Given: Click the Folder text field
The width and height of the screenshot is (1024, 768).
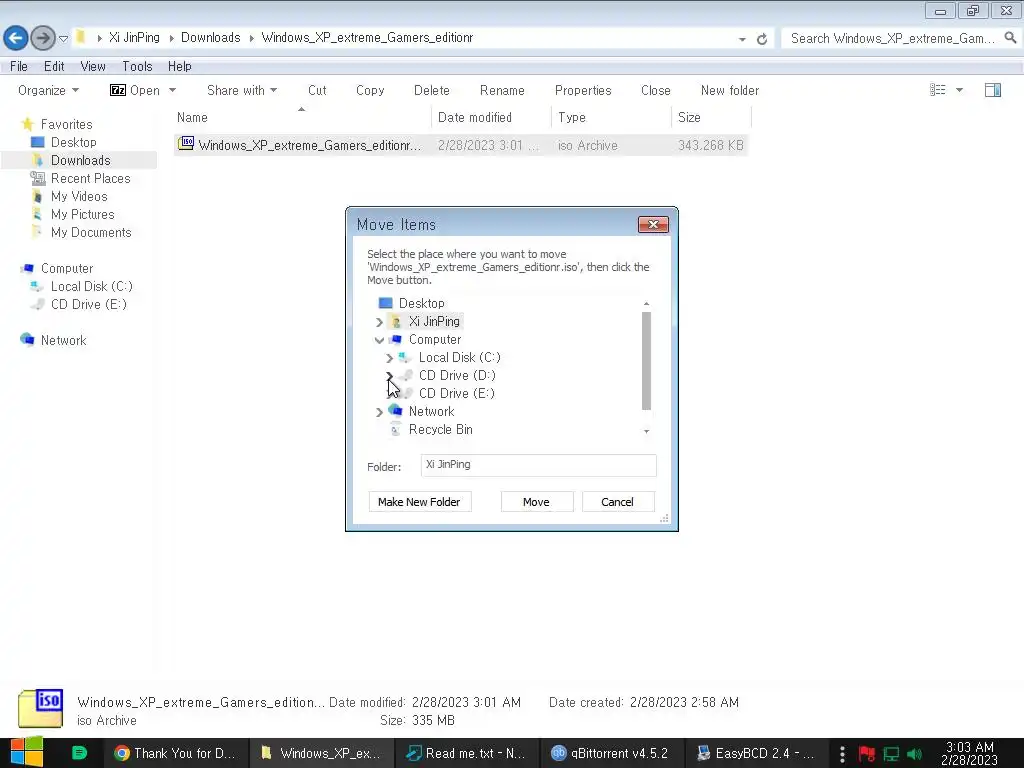Looking at the screenshot, I should tap(538, 465).
